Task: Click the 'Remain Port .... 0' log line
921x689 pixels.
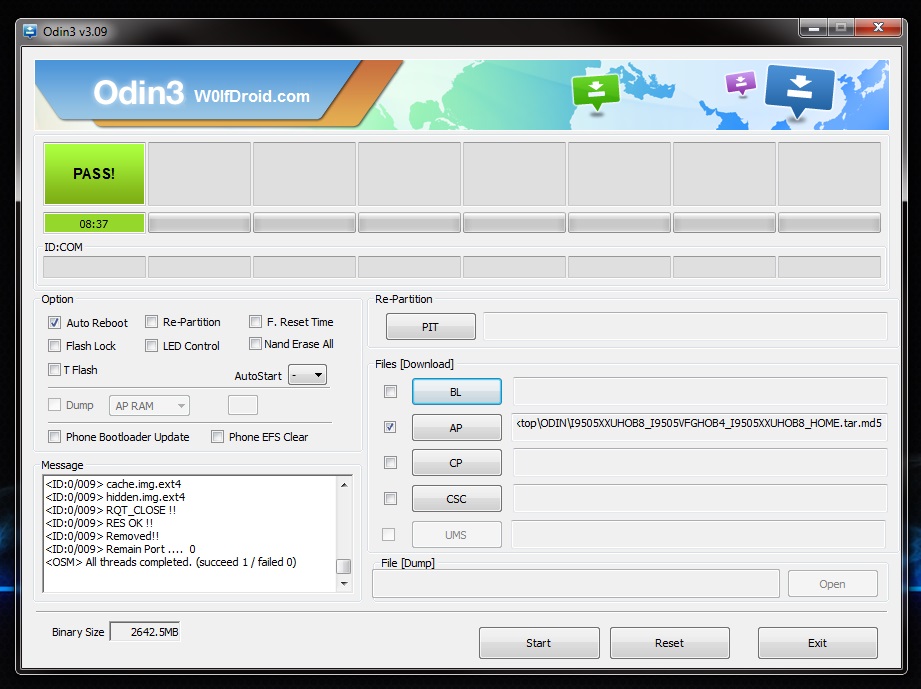Action: tap(120, 549)
